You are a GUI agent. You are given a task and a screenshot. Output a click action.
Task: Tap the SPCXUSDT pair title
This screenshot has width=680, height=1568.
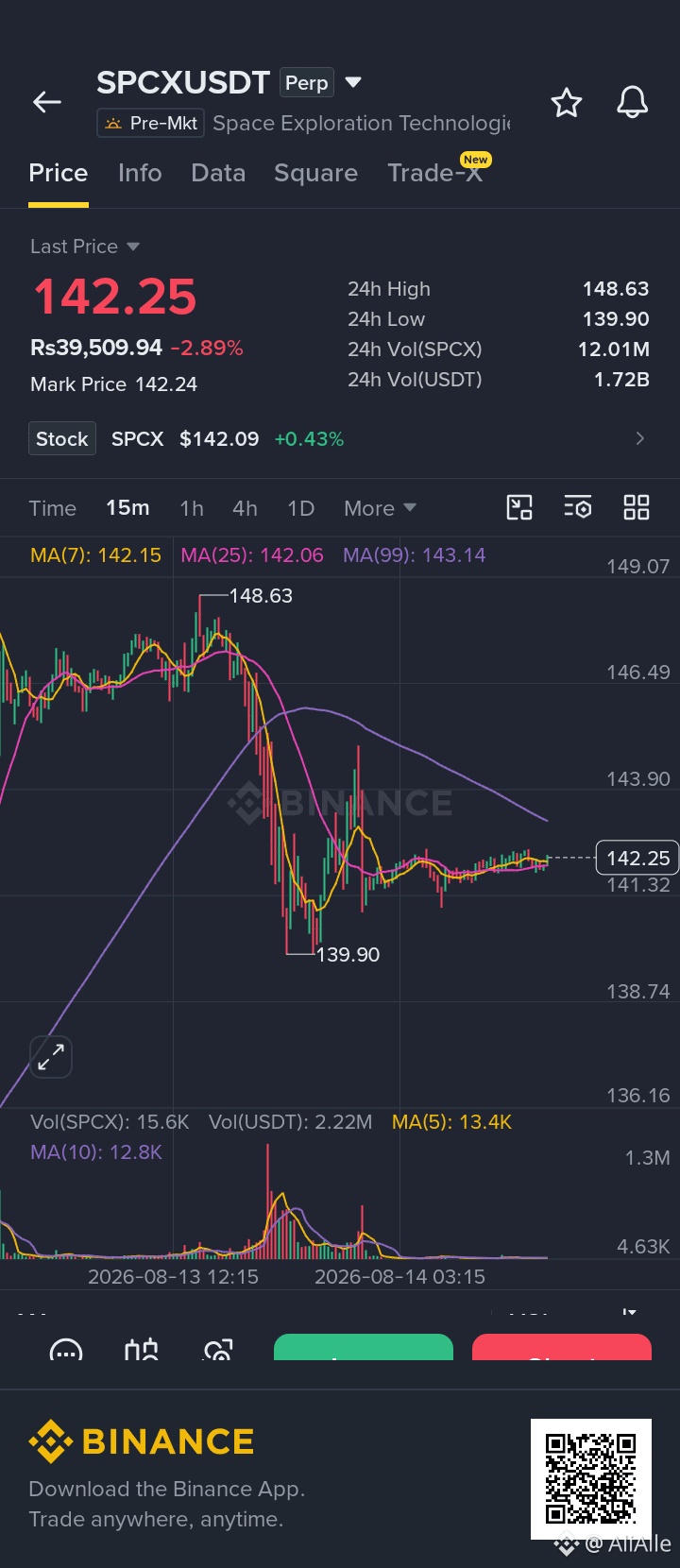pyautogui.click(x=183, y=82)
